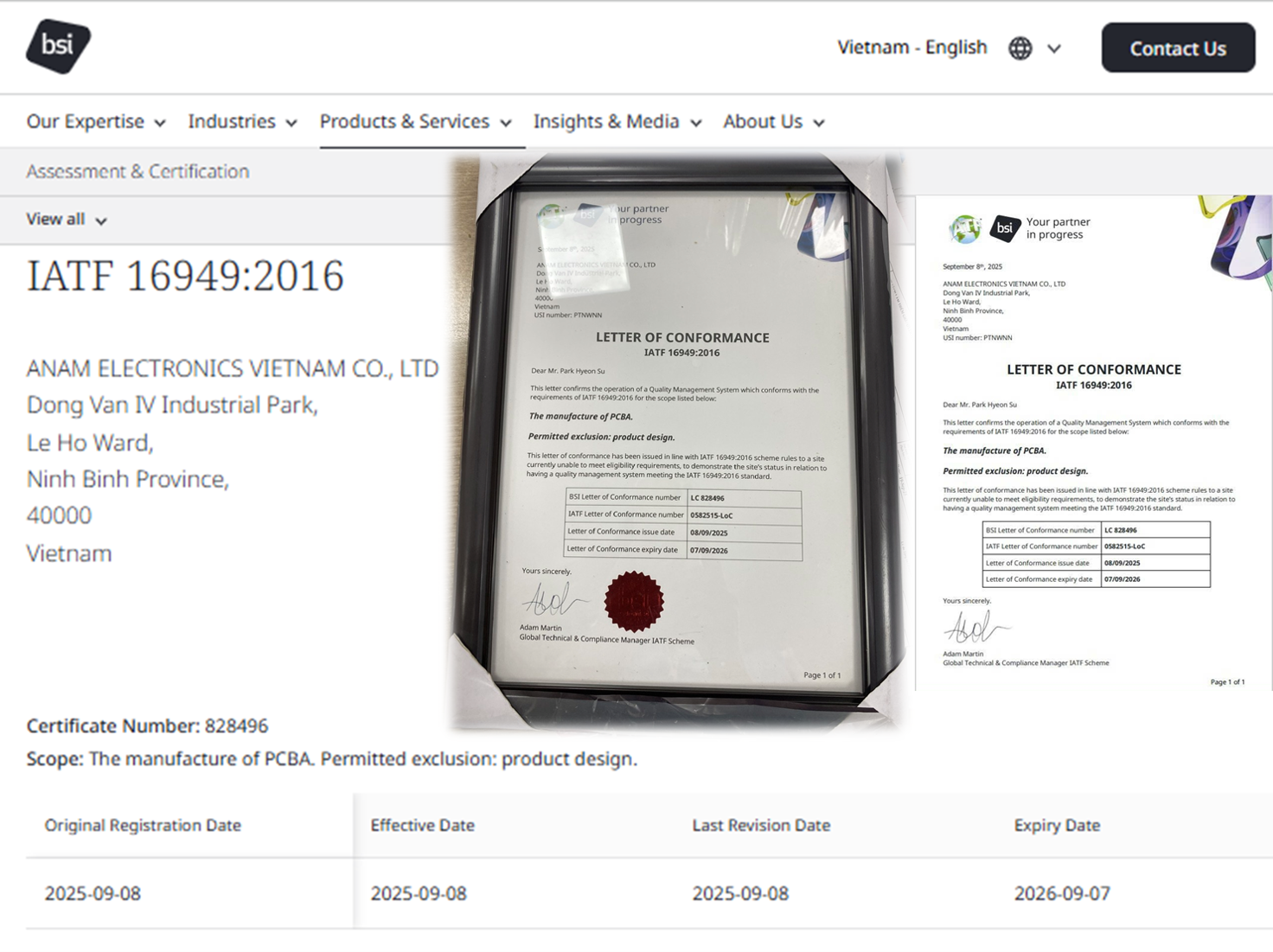This screenshot has width=1273, height=952.
Task: Click the Expiry Date column header
Action: (x=1057, y=825)
